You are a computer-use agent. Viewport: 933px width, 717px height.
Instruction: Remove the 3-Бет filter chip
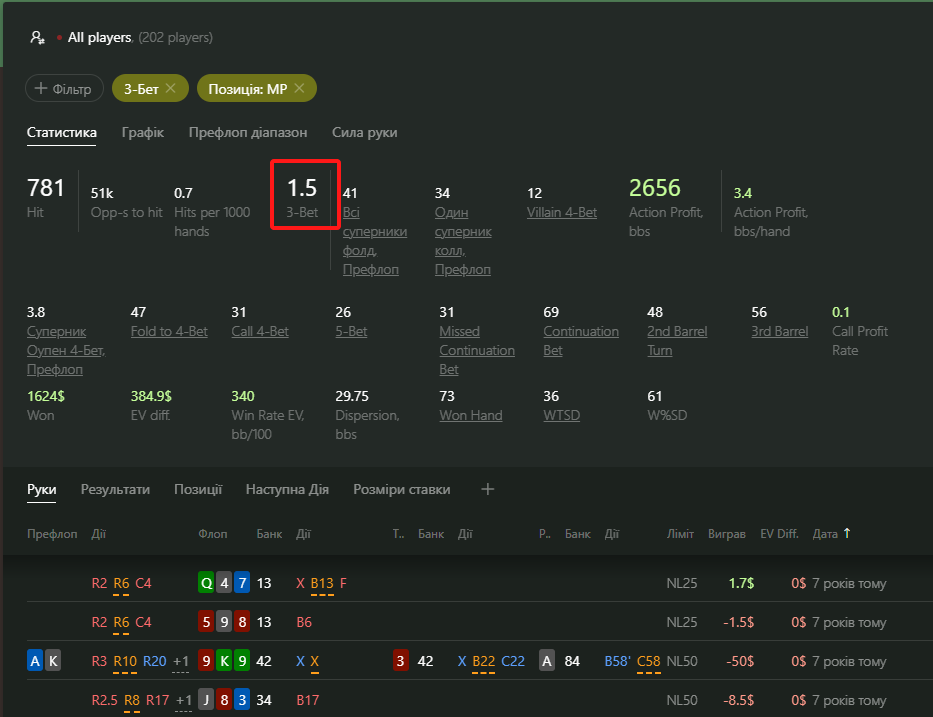point(171,88)
